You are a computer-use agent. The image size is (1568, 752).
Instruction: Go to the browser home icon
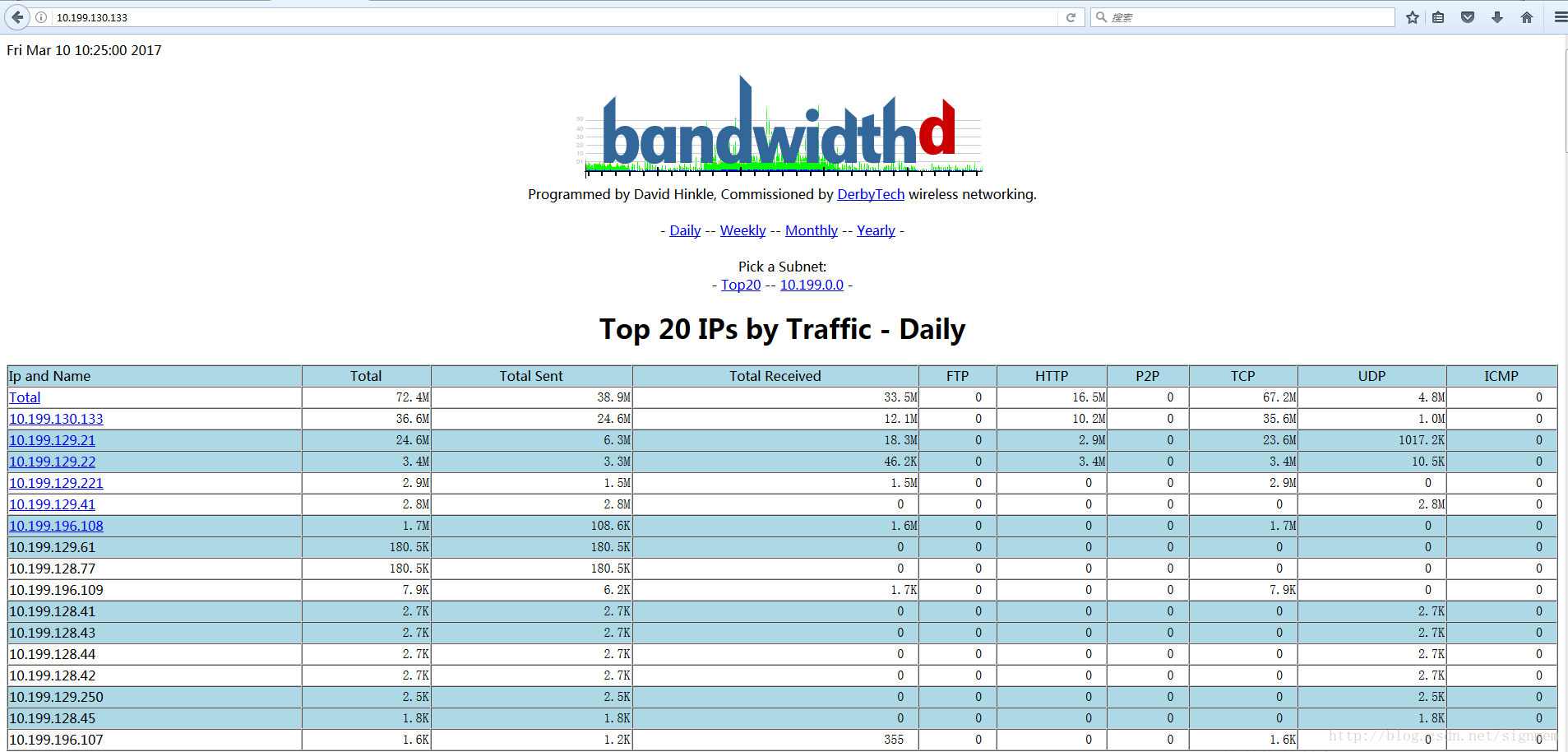coord(1527,17)
